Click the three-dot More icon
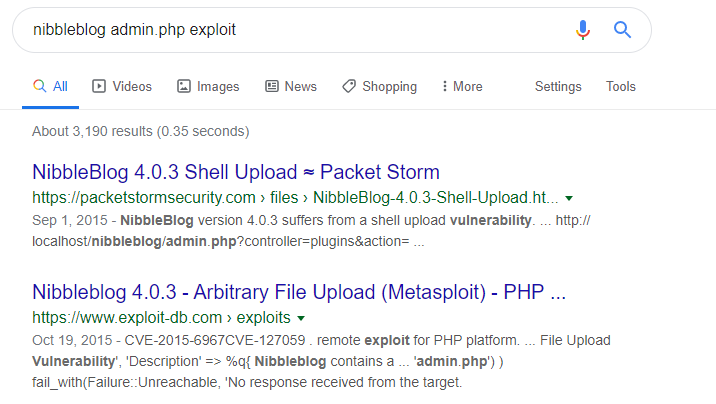Screen dimensions: 716x404 click(x=444, y=87)
